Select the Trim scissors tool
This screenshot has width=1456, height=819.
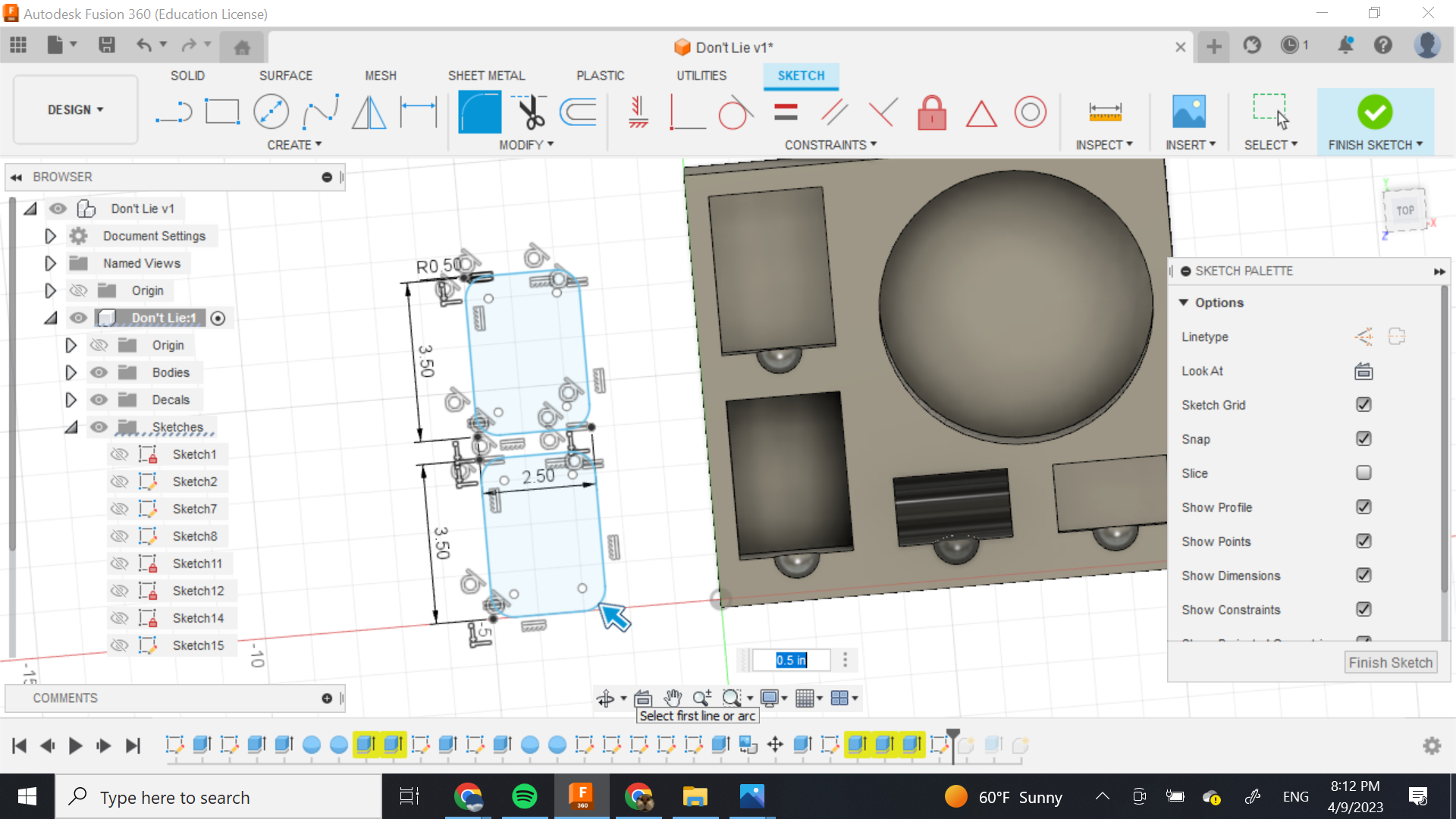(529, 112)
